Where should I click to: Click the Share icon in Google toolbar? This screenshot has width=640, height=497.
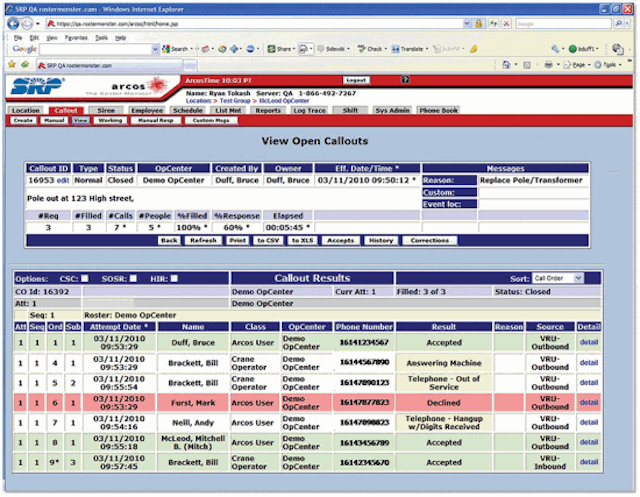coord(271,49)
